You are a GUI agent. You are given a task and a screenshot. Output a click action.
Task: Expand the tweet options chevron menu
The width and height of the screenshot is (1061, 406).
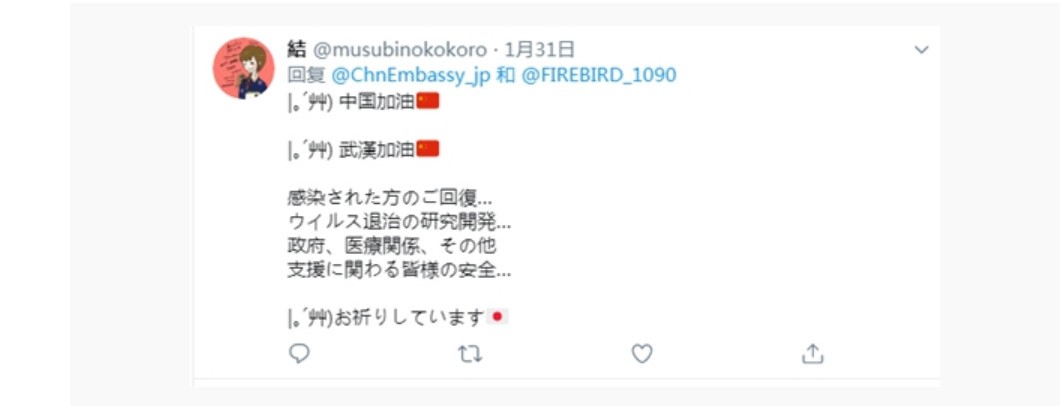coord(921,49)
